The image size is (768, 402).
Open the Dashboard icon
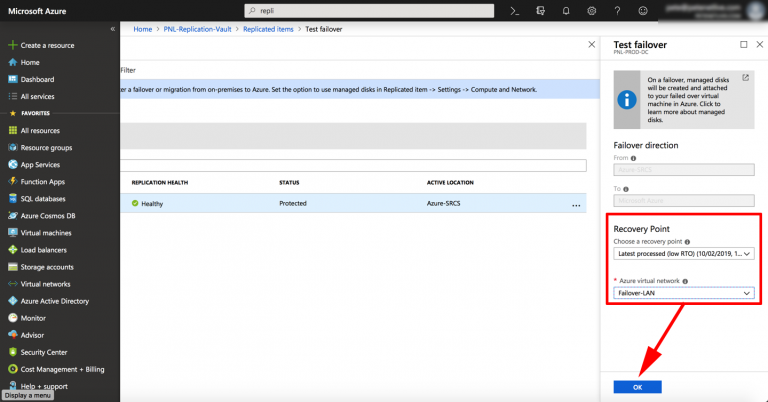(13, 79)
